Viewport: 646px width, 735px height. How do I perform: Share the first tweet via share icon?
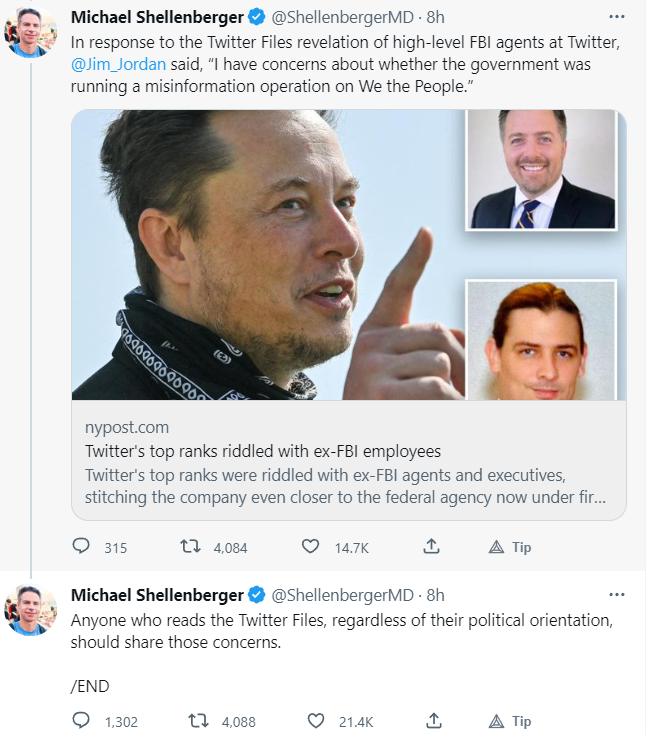[x=432, y=547]
